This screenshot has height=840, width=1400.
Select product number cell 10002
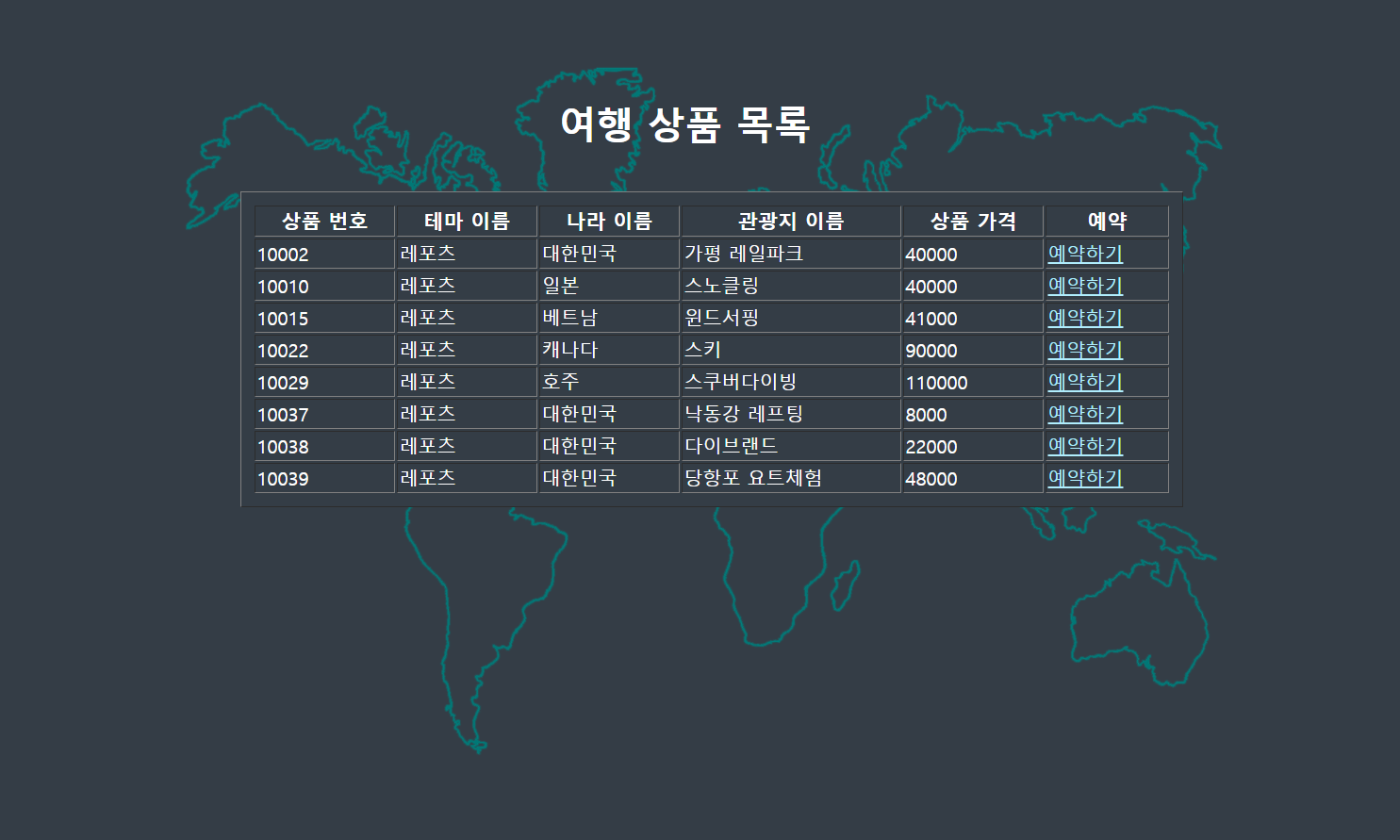click(324, 254)
